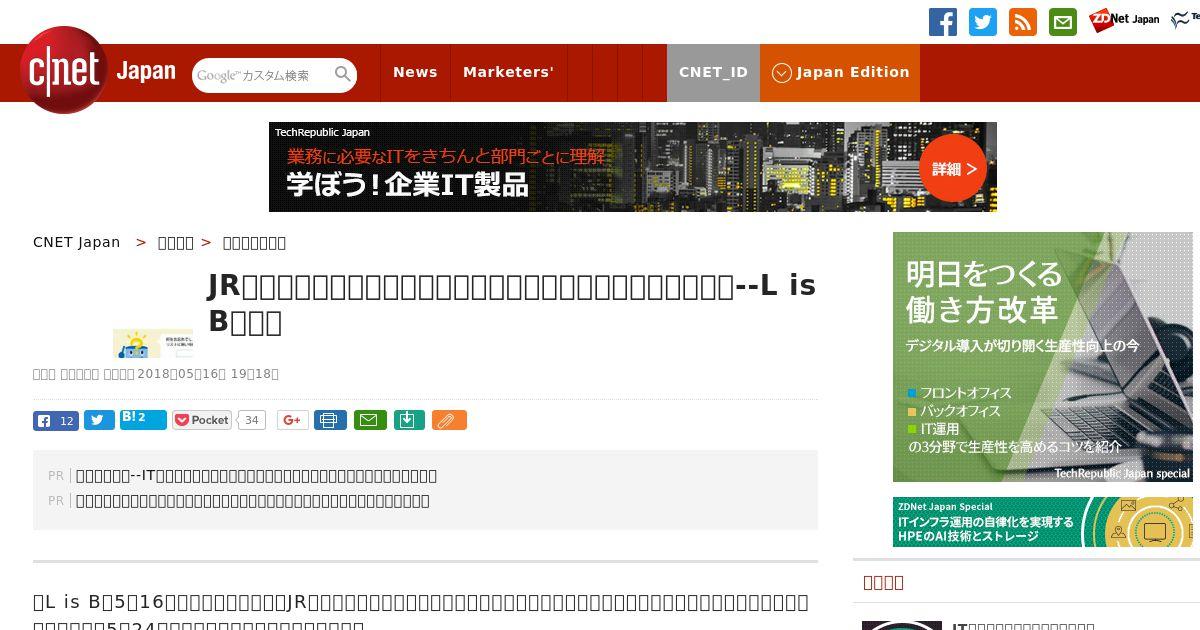
Task: Share article via Twitter button
Action: tap(99, 420)
